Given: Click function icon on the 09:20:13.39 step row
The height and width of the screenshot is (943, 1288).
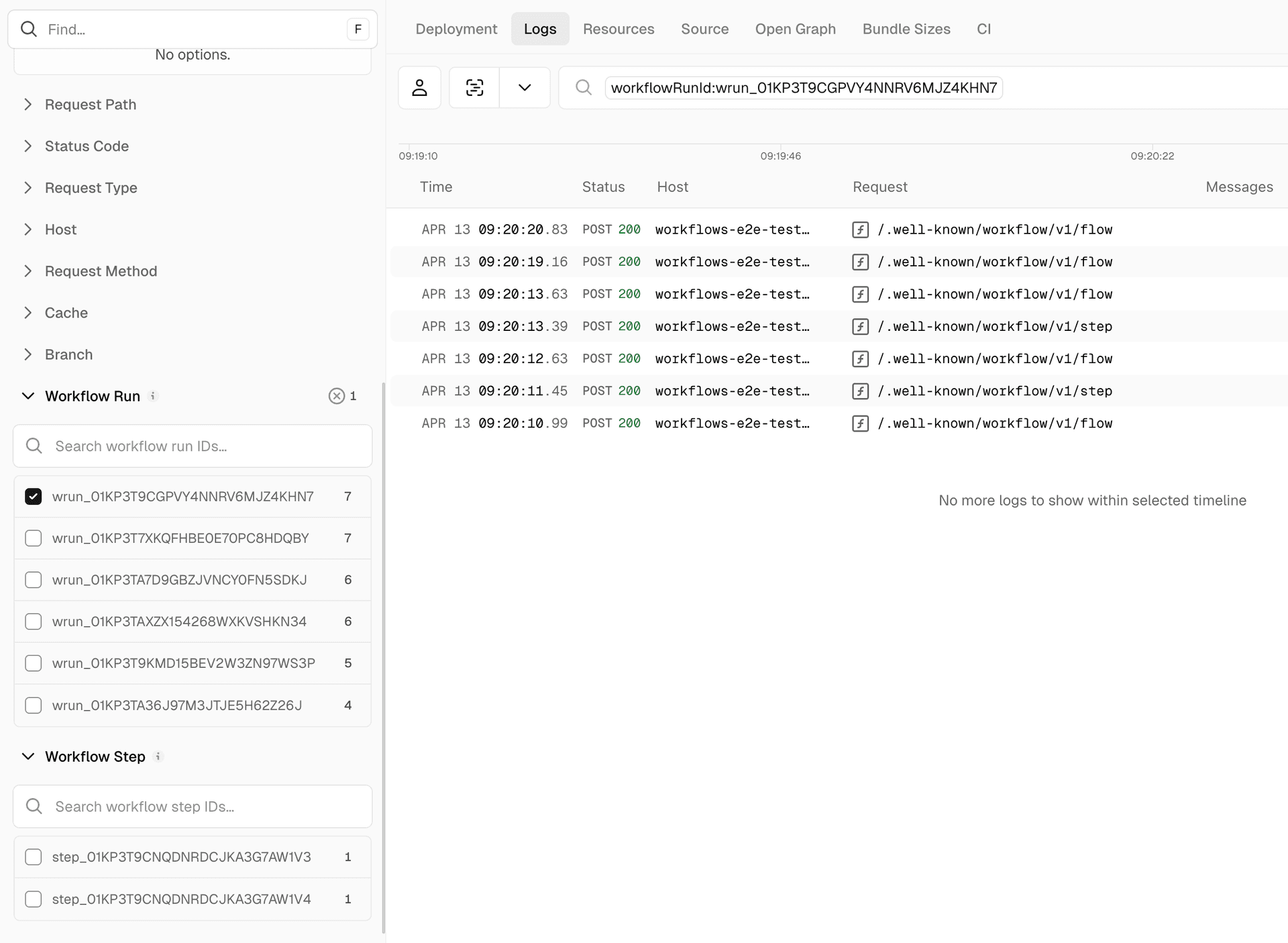Looking at the screenshot, I should click(860, 326).
